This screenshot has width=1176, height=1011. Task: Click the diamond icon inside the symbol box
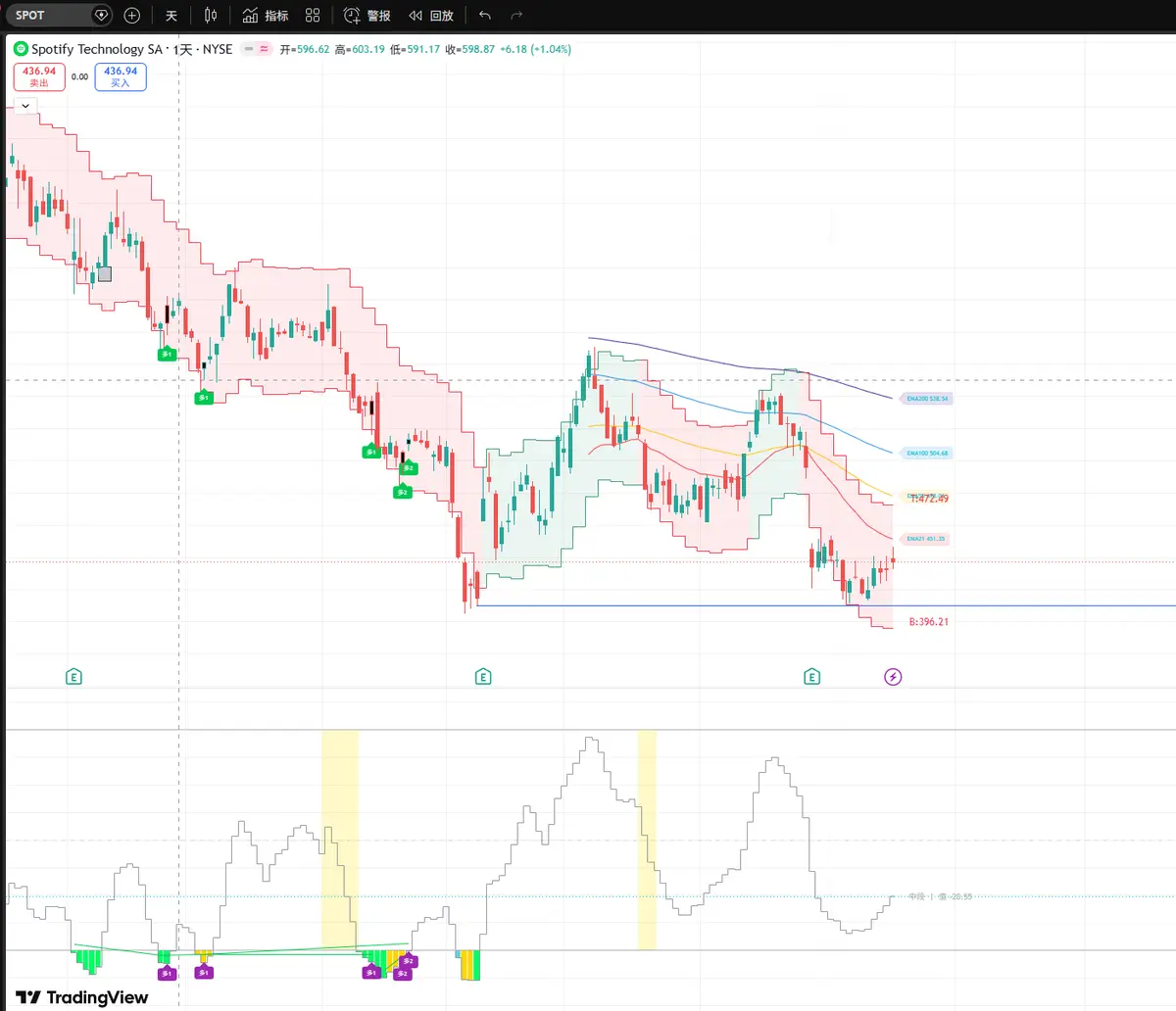pos(101,15)
